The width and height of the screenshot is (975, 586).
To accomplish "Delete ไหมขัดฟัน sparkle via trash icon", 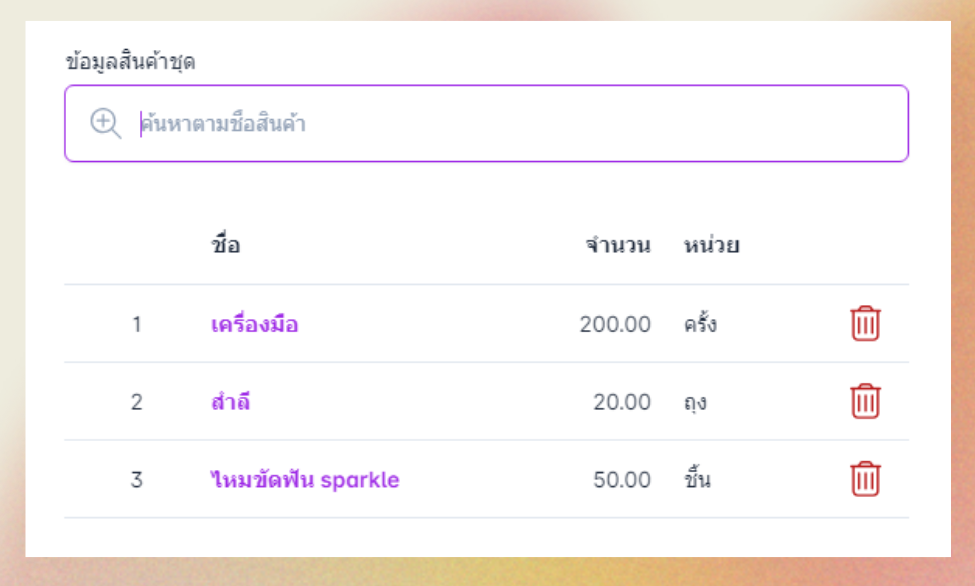I will (865, 479).
